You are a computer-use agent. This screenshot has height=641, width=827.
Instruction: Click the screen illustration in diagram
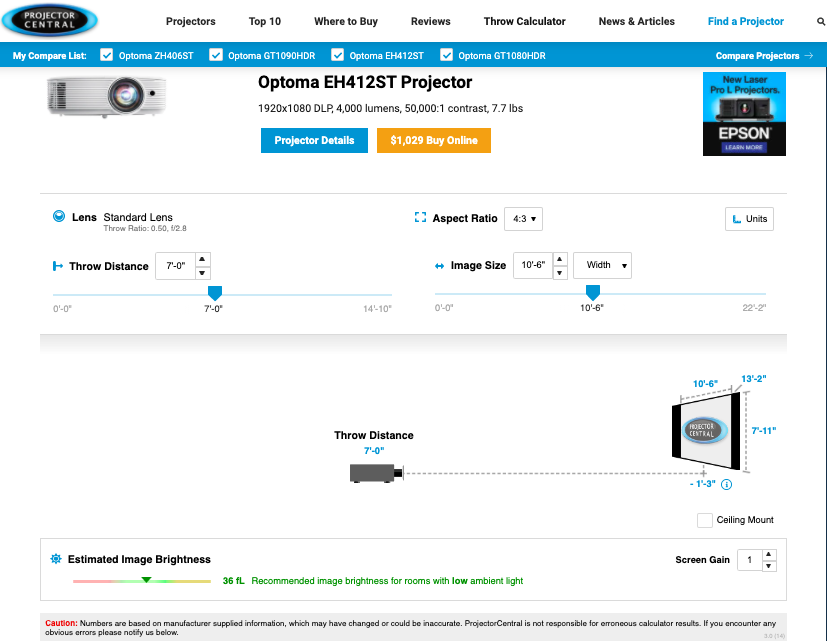click(x=706, y=431)
